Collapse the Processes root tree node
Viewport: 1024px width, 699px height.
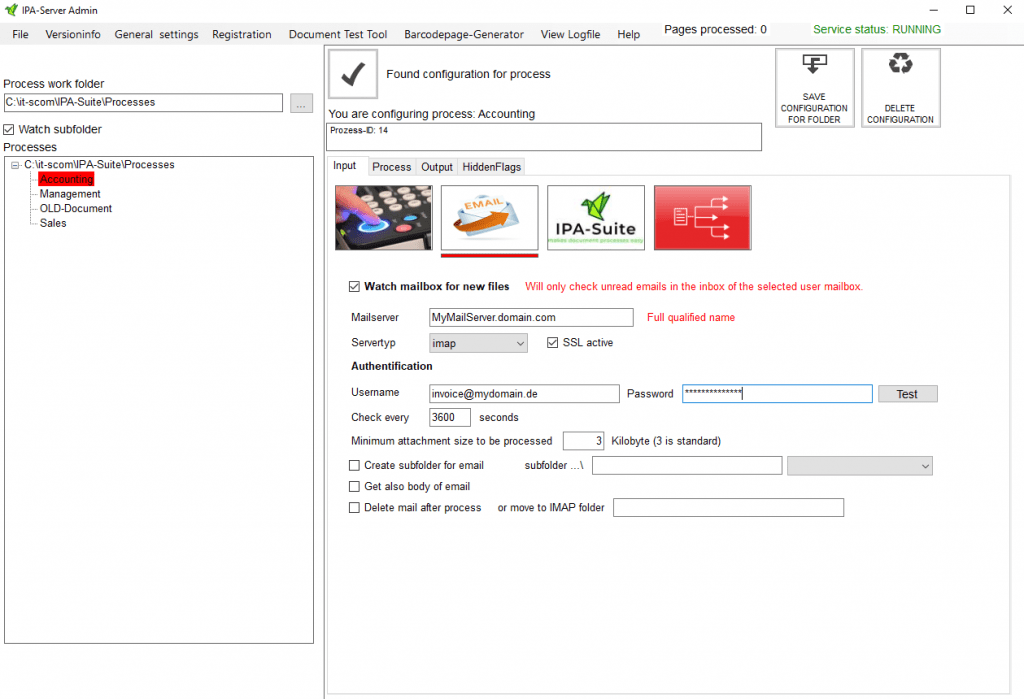[15, 165]
